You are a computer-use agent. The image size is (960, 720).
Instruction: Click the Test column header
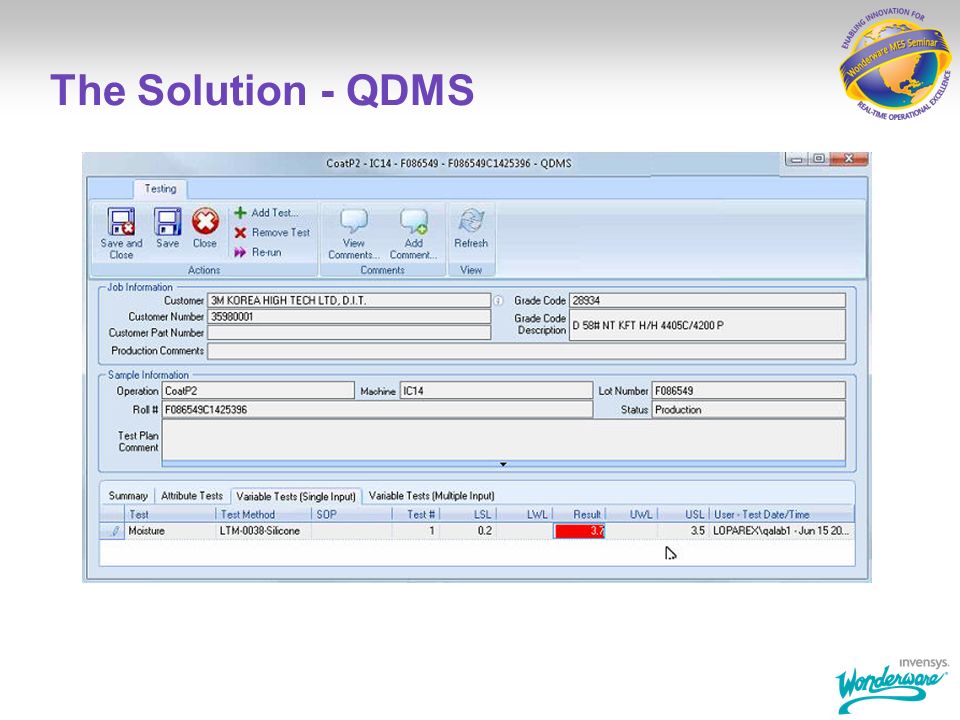point(170,514)
